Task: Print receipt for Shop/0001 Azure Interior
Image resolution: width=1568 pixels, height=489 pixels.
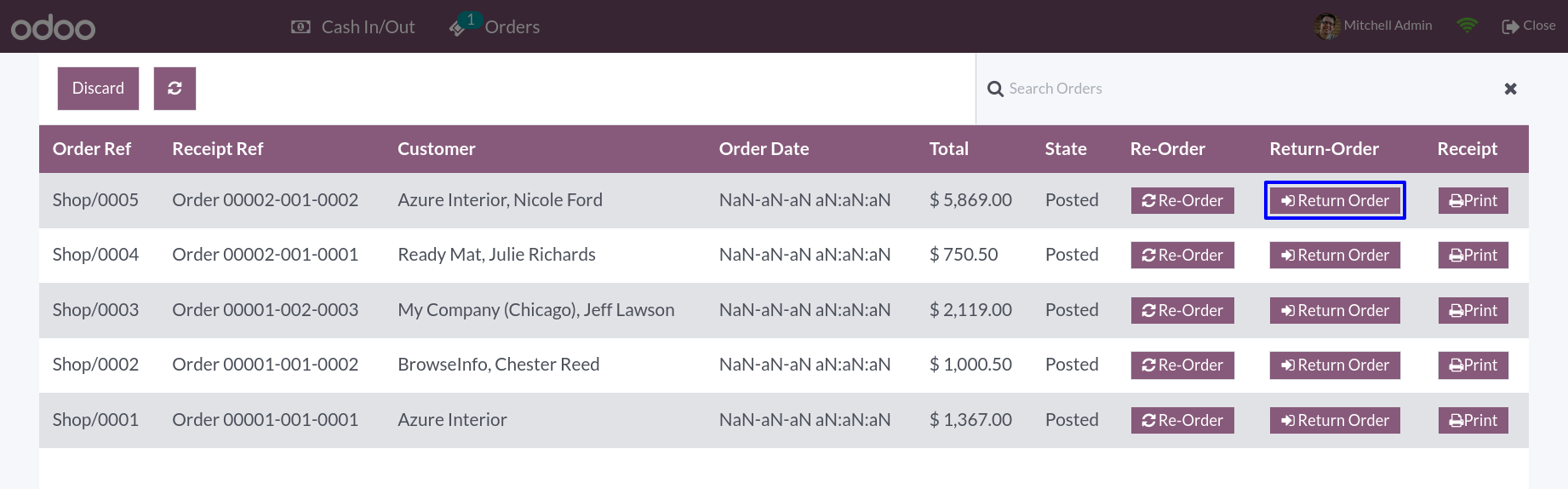Action: click(x=1473, y=420)
